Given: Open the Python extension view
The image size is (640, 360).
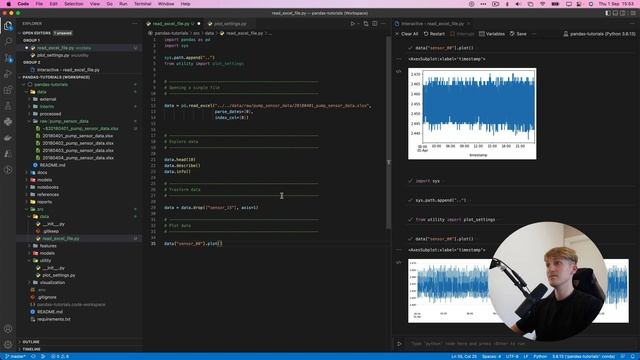Looking at the screenshot, I should tap(8, 122).
